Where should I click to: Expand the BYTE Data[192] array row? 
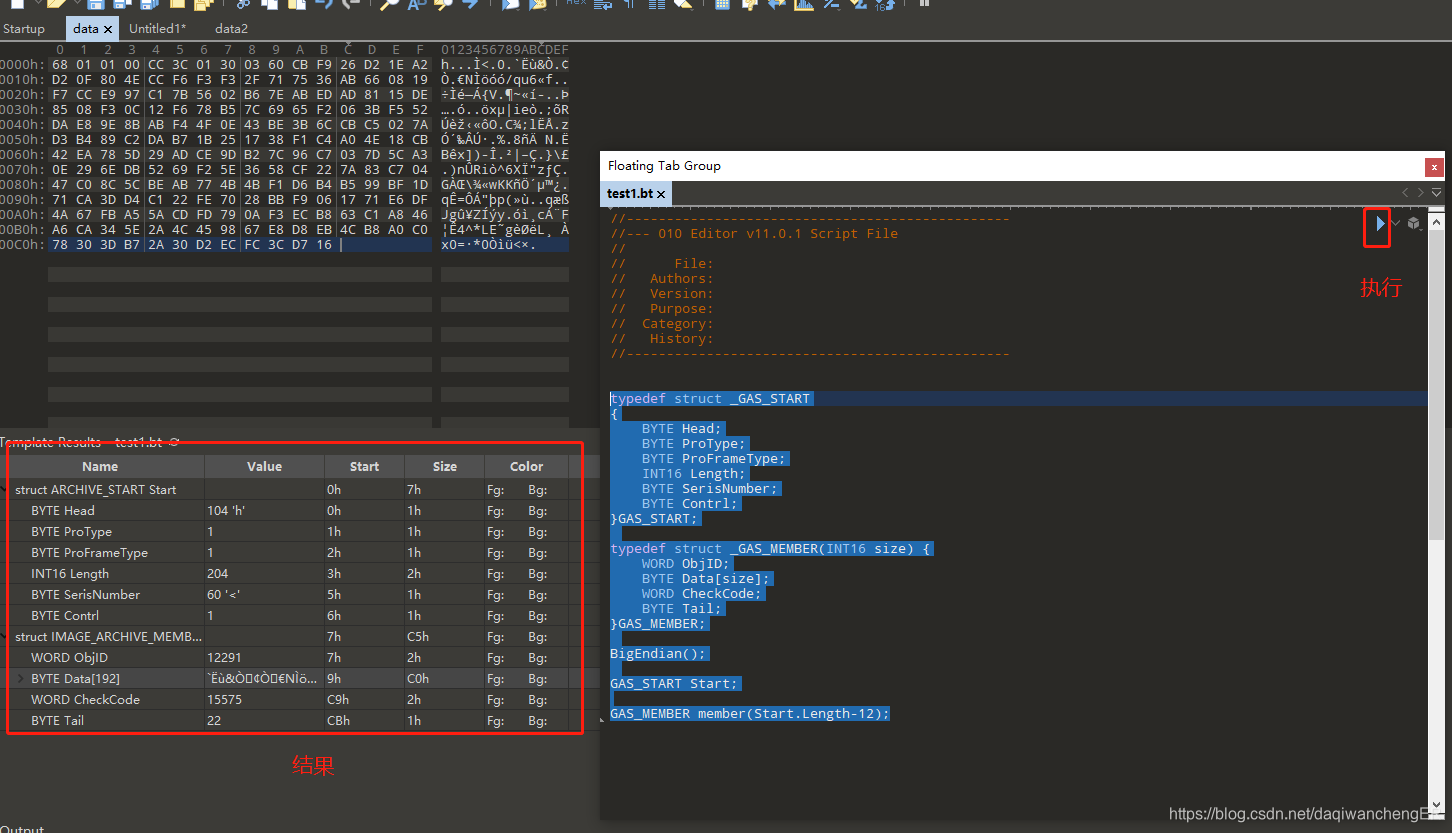click(21, 679)
